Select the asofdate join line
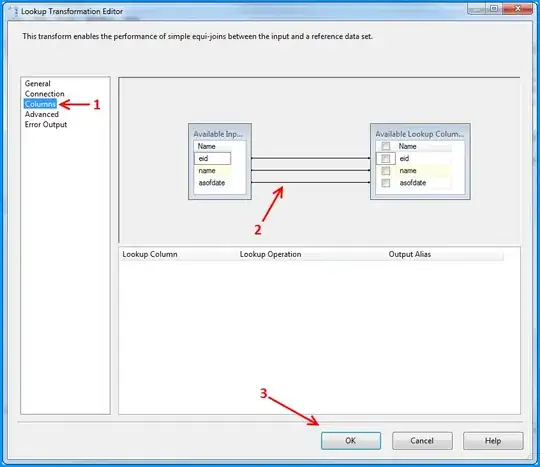The width and height of the screenshot is (540, 467). coord(311,183)
